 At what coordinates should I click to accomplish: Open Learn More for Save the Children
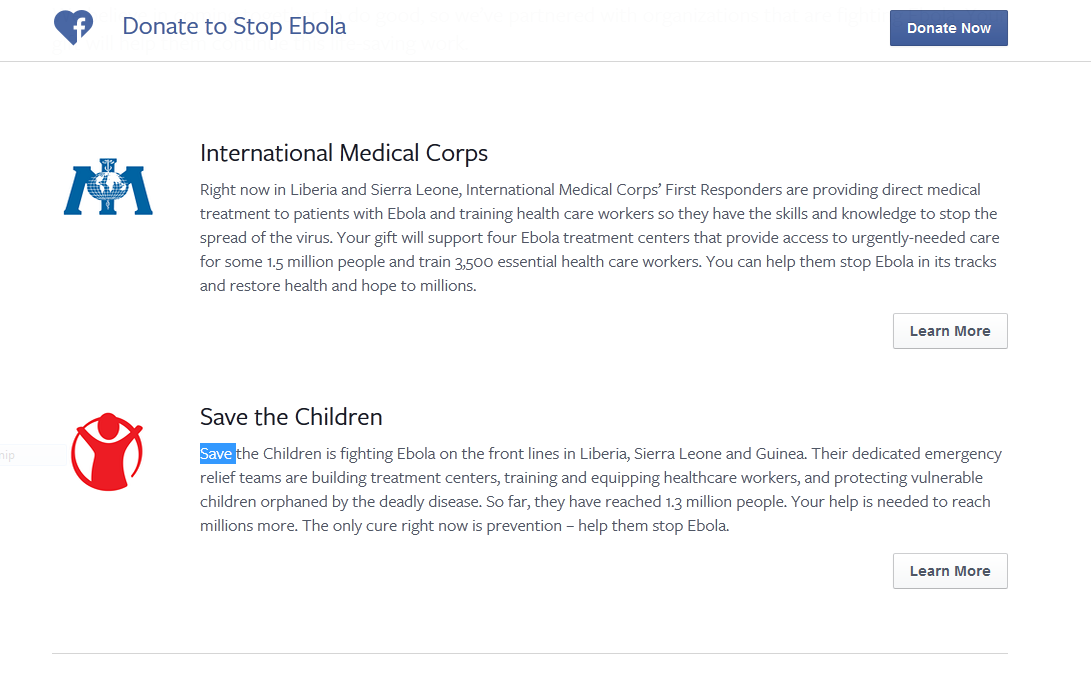[x=950, y=571]
